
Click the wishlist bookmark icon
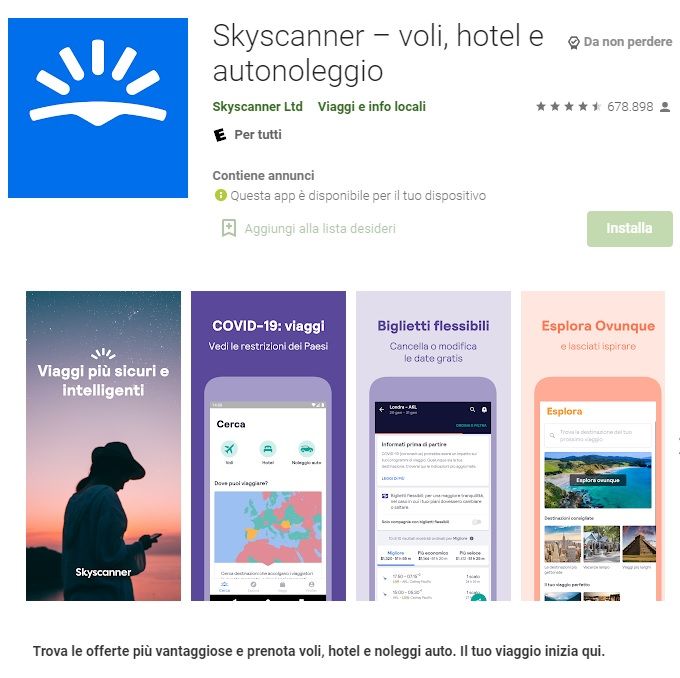(x=229, y=228)
